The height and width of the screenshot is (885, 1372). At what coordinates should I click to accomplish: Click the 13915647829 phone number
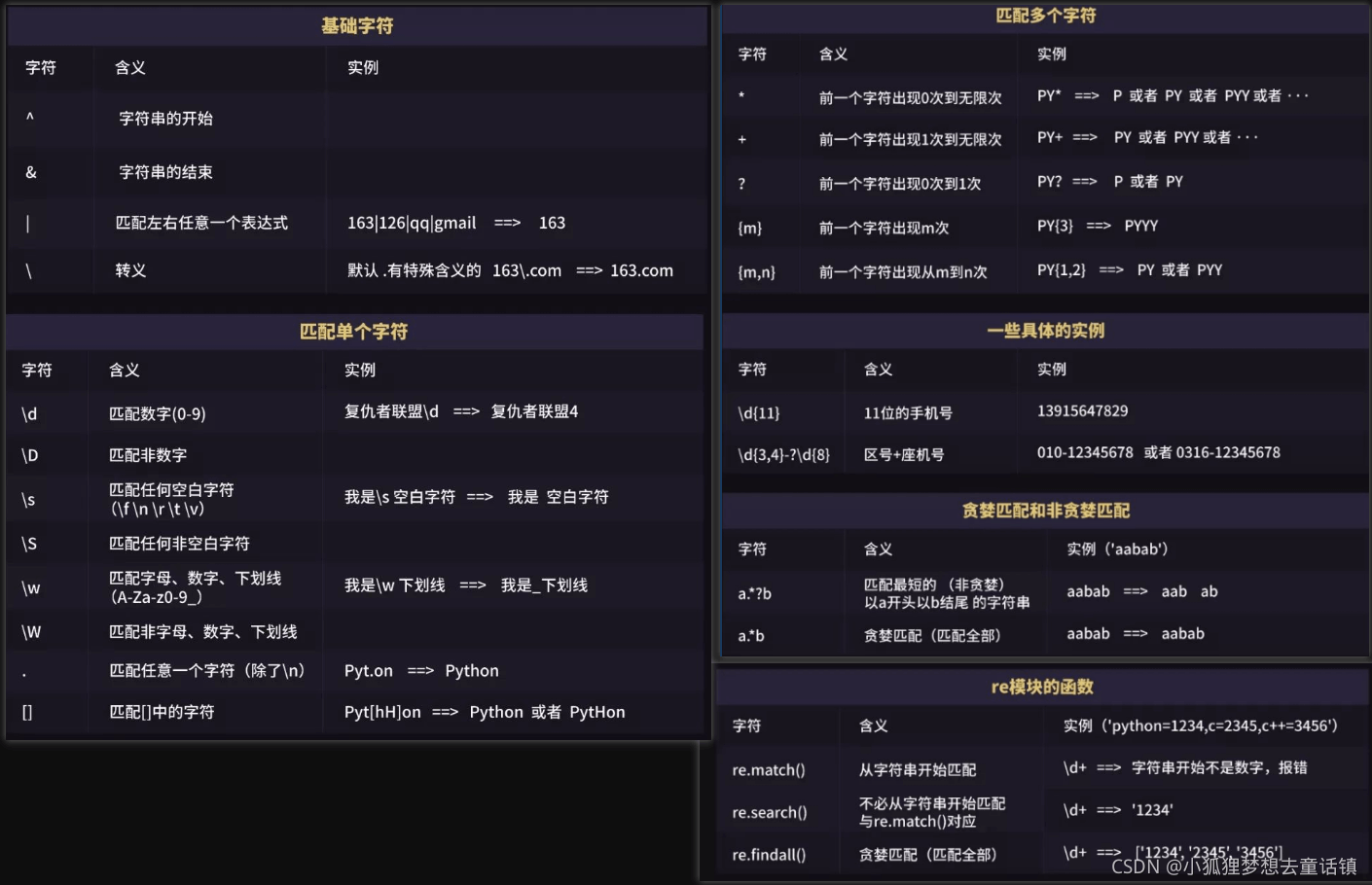pyautogui.click(x=1083, y=411)
